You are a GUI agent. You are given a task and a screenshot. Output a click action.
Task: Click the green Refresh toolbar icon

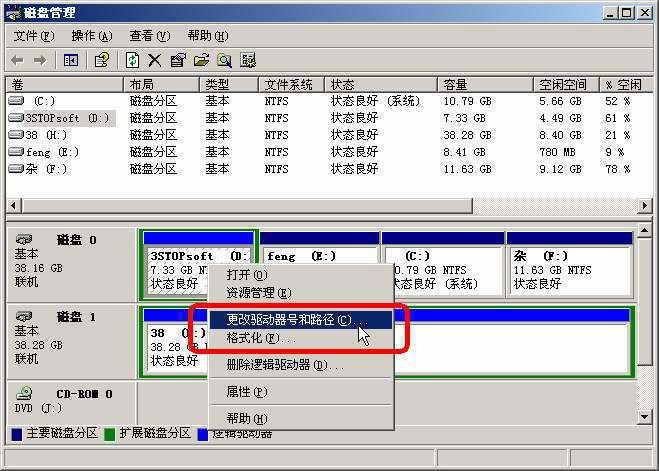click(133, 60)
